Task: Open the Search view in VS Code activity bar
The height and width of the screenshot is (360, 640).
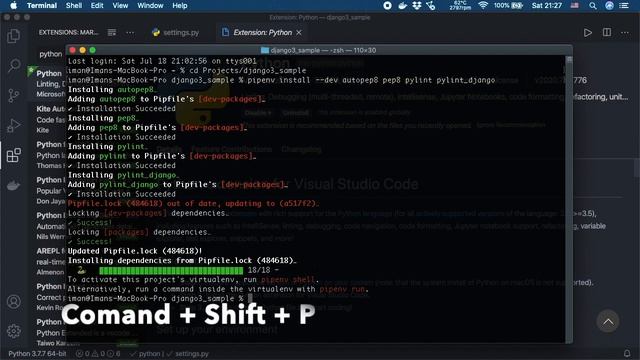Action: point(14,65)
